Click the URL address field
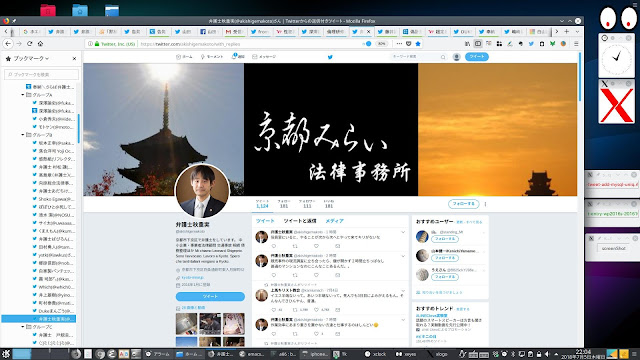Image resolution: width=640 pixels, height=360 pixels. [x=249, y=44]
